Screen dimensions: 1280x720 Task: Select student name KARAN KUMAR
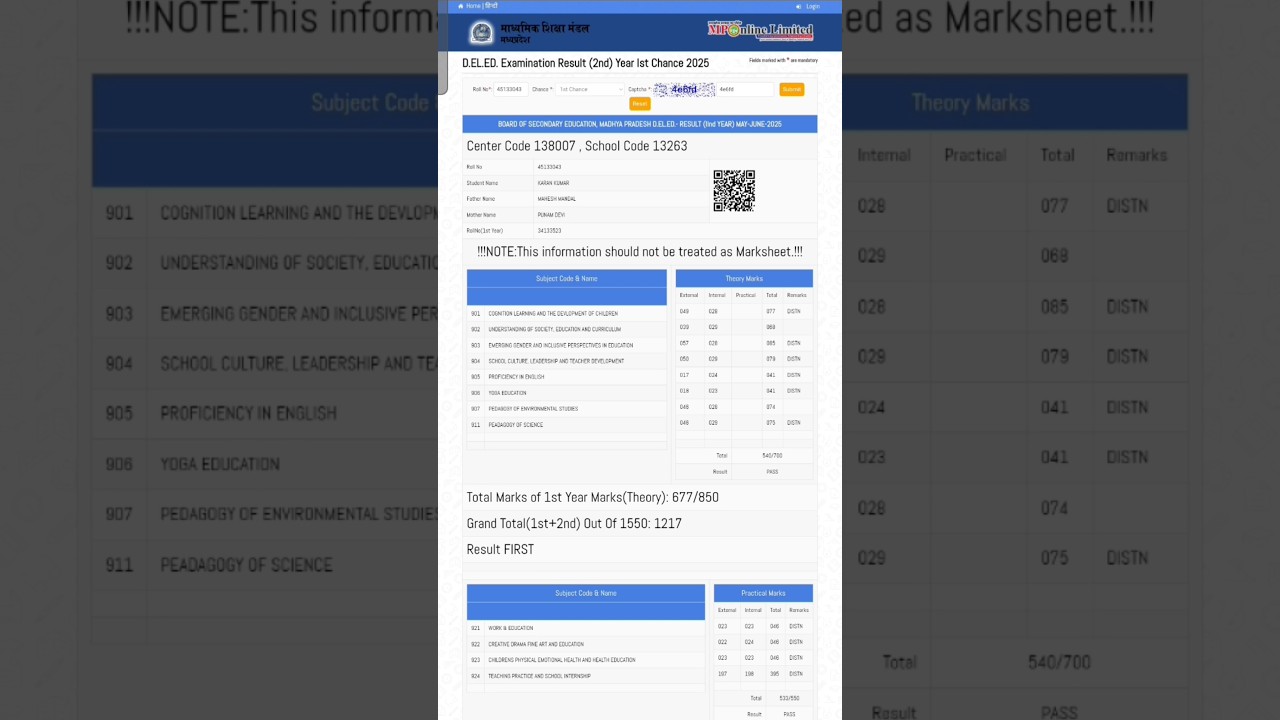(x=553, y=183)
